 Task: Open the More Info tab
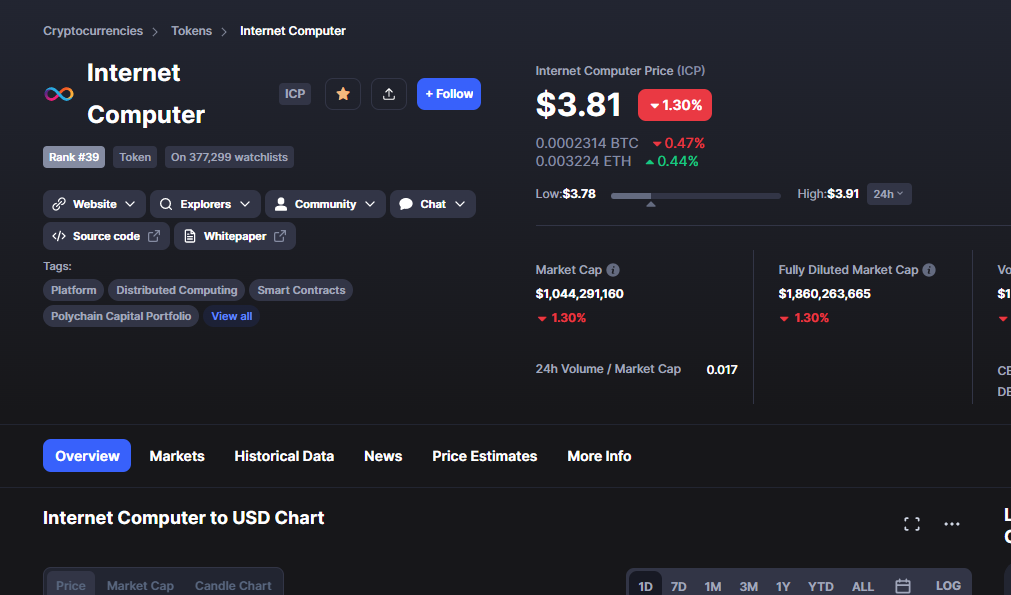click(599, 456)
